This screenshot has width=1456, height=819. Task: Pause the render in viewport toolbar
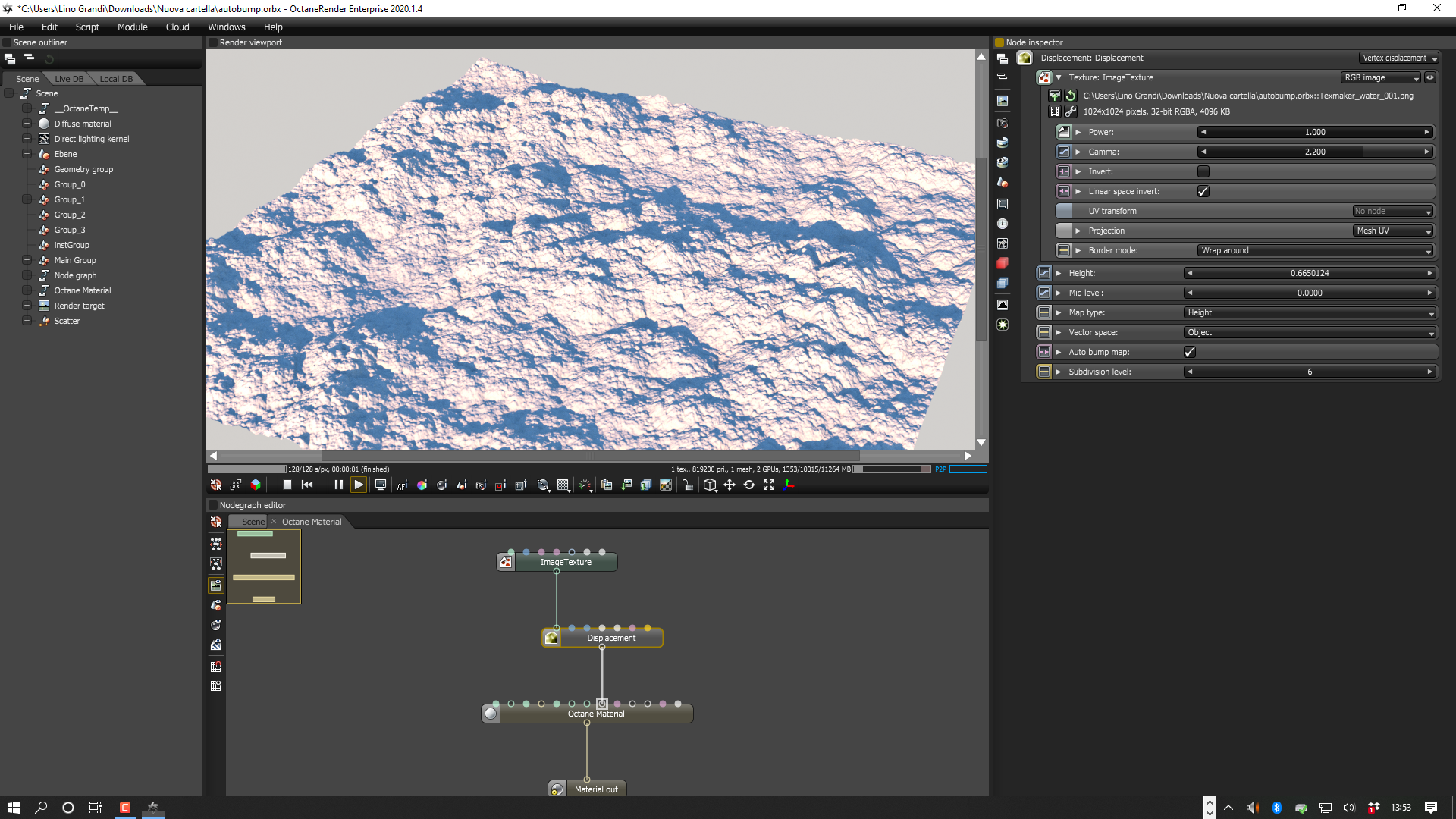pyautogui.click(x=338, y=485)
